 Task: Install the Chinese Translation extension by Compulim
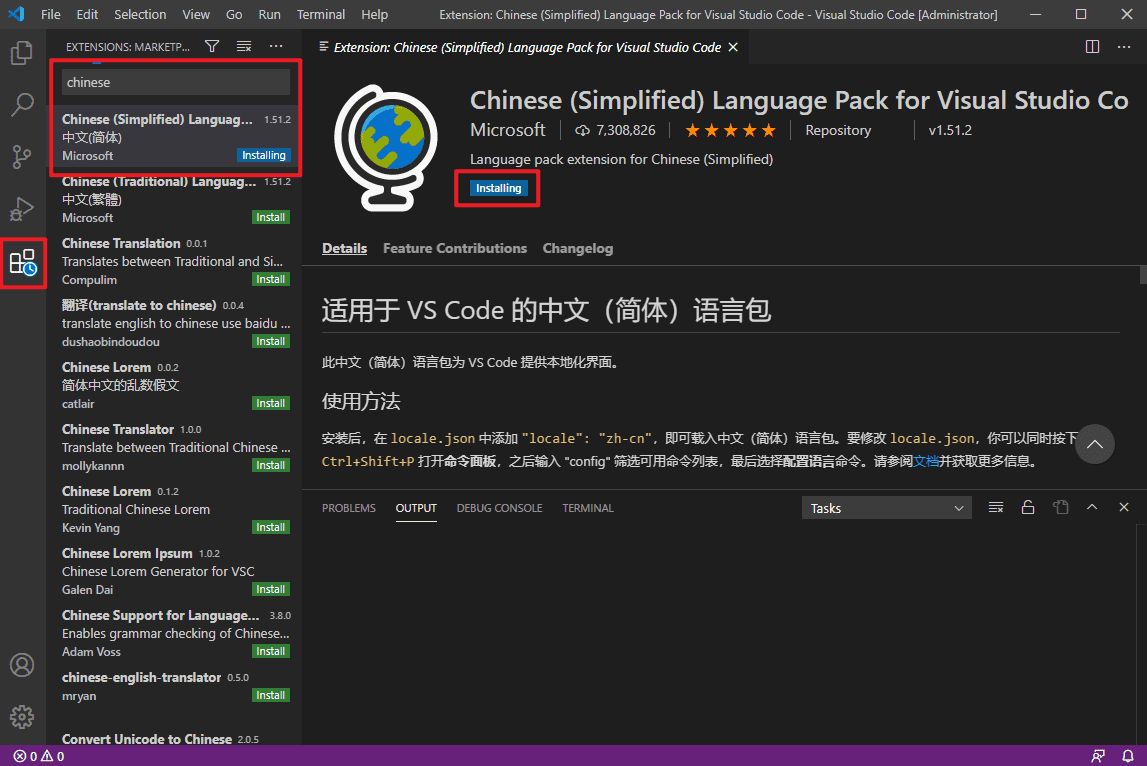pyautogui.click(x=271, y=279)
